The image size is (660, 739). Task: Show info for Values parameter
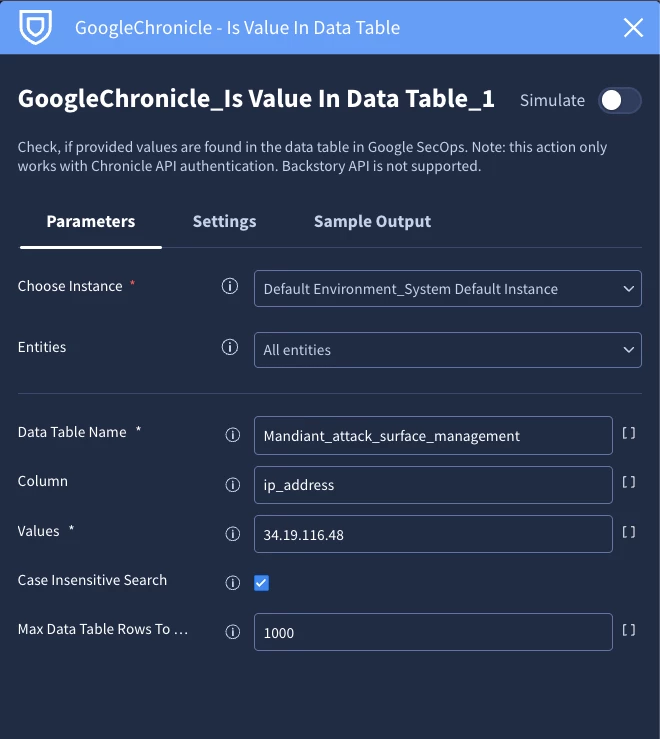tap(232, 534)
